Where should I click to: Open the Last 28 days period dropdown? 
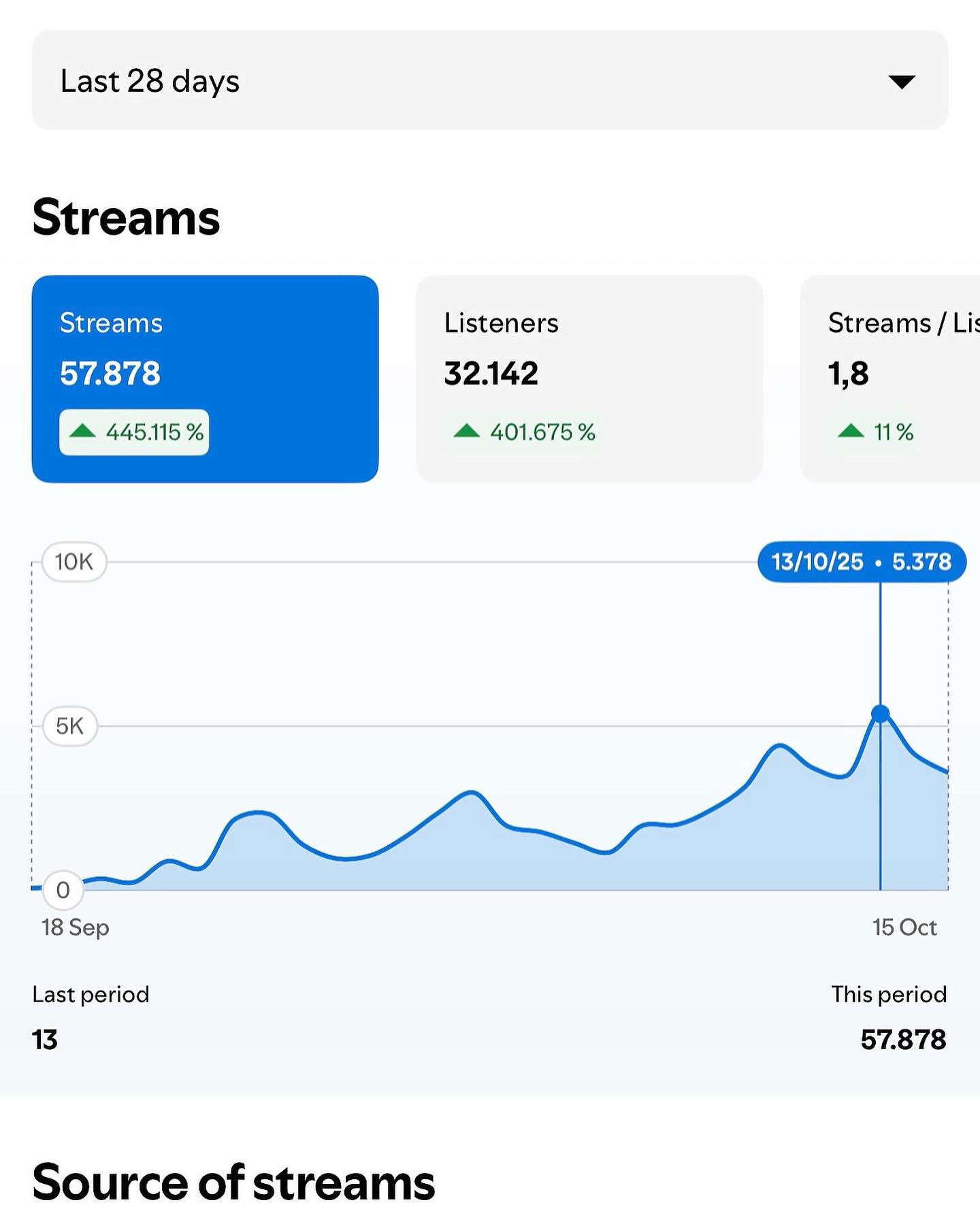click(x=490, y=80)
